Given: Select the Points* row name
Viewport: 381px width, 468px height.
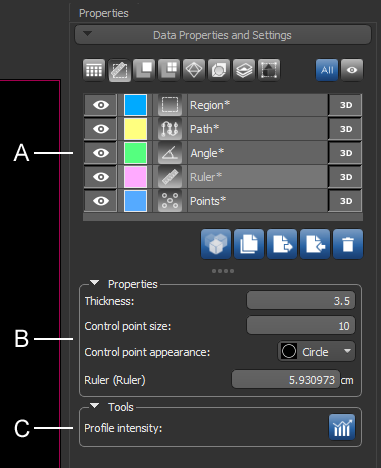Looking at the screenshot, I should click(x=257, y=201).
